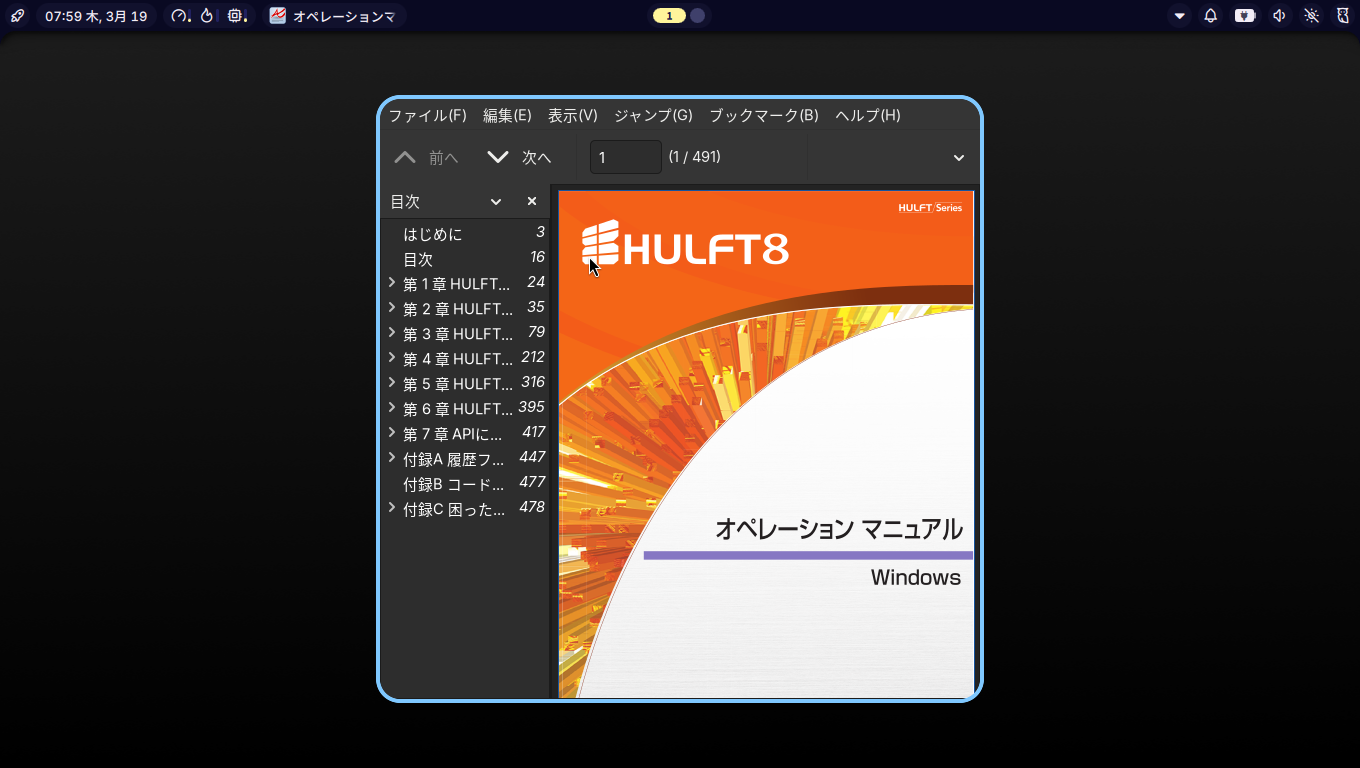1360x768 pixels.
Task: Click the processor chip monitor icon
Action: coord(236,16)
